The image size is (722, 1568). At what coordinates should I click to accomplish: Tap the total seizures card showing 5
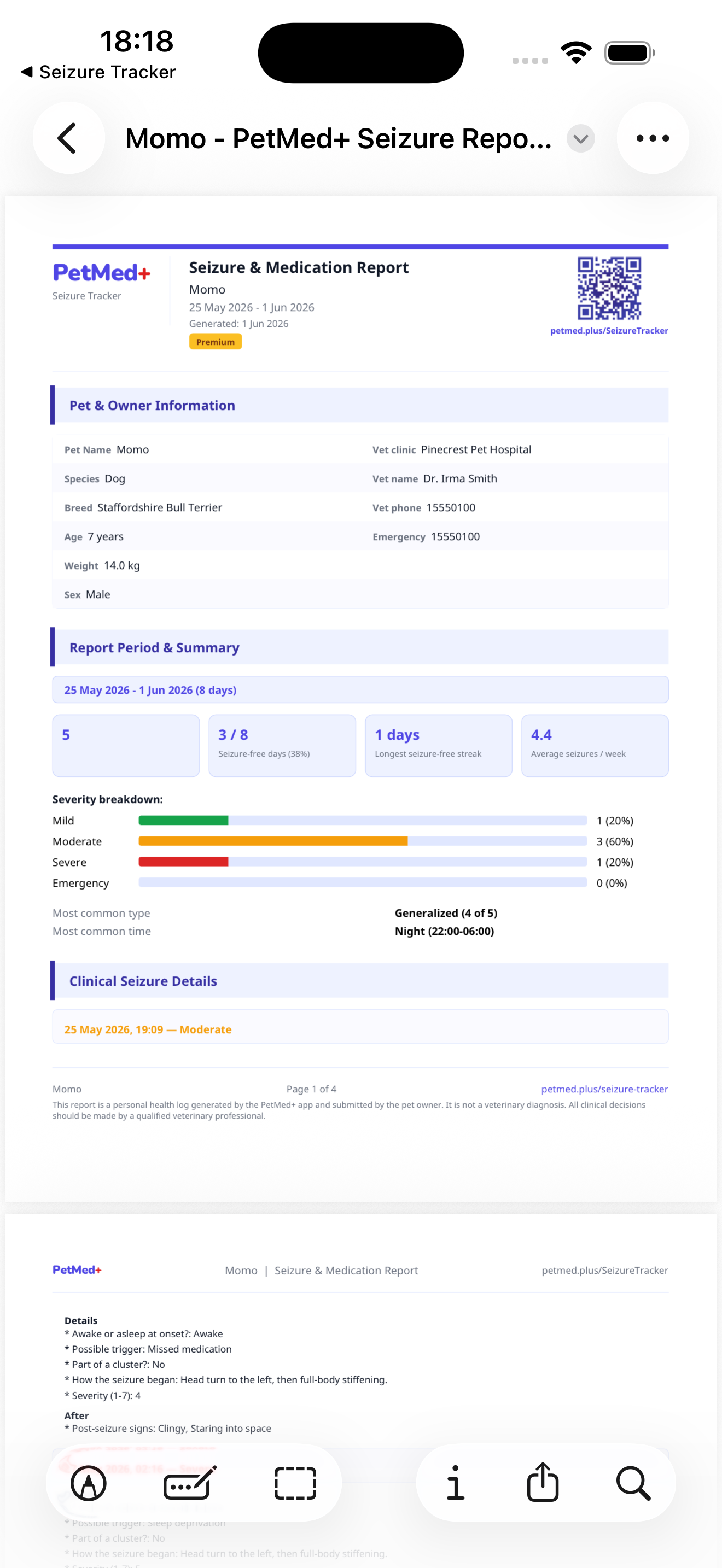pyautogui.click(x=126, y=746)
